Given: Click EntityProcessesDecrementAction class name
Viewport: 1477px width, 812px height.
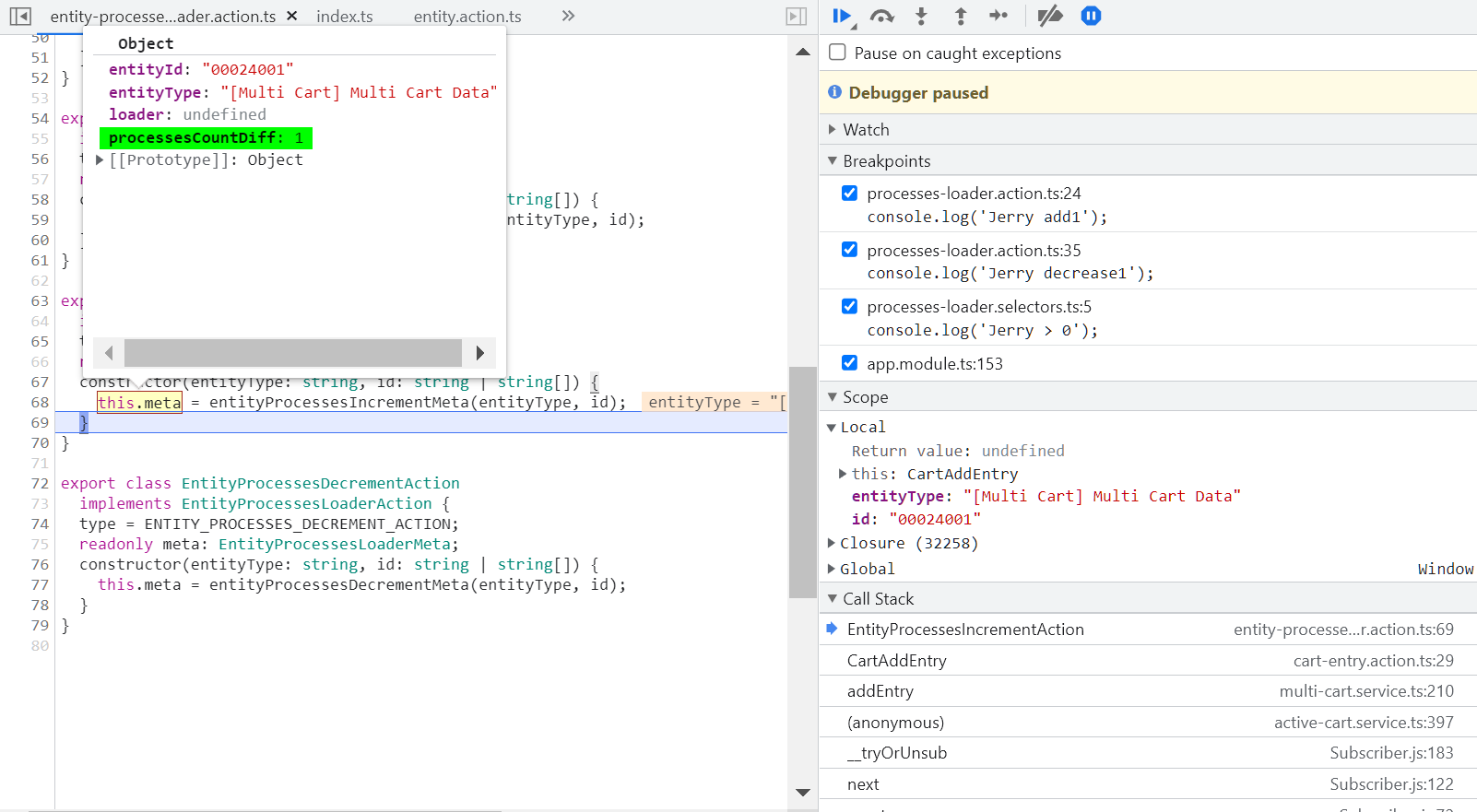Looking at the screenshot, I should pyautogui.click(x=320, y=484).
